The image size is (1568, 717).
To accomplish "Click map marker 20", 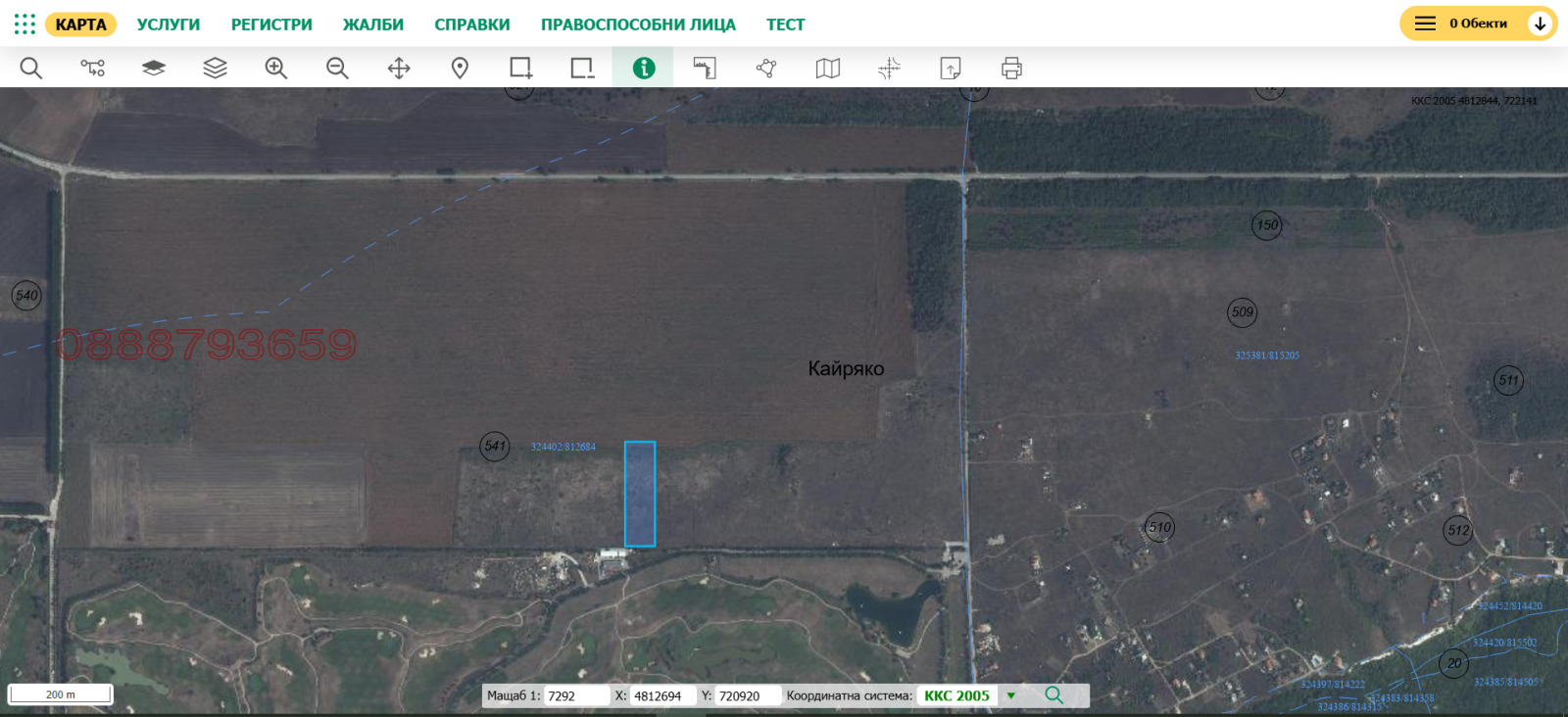I will (x=1454, y=663).
